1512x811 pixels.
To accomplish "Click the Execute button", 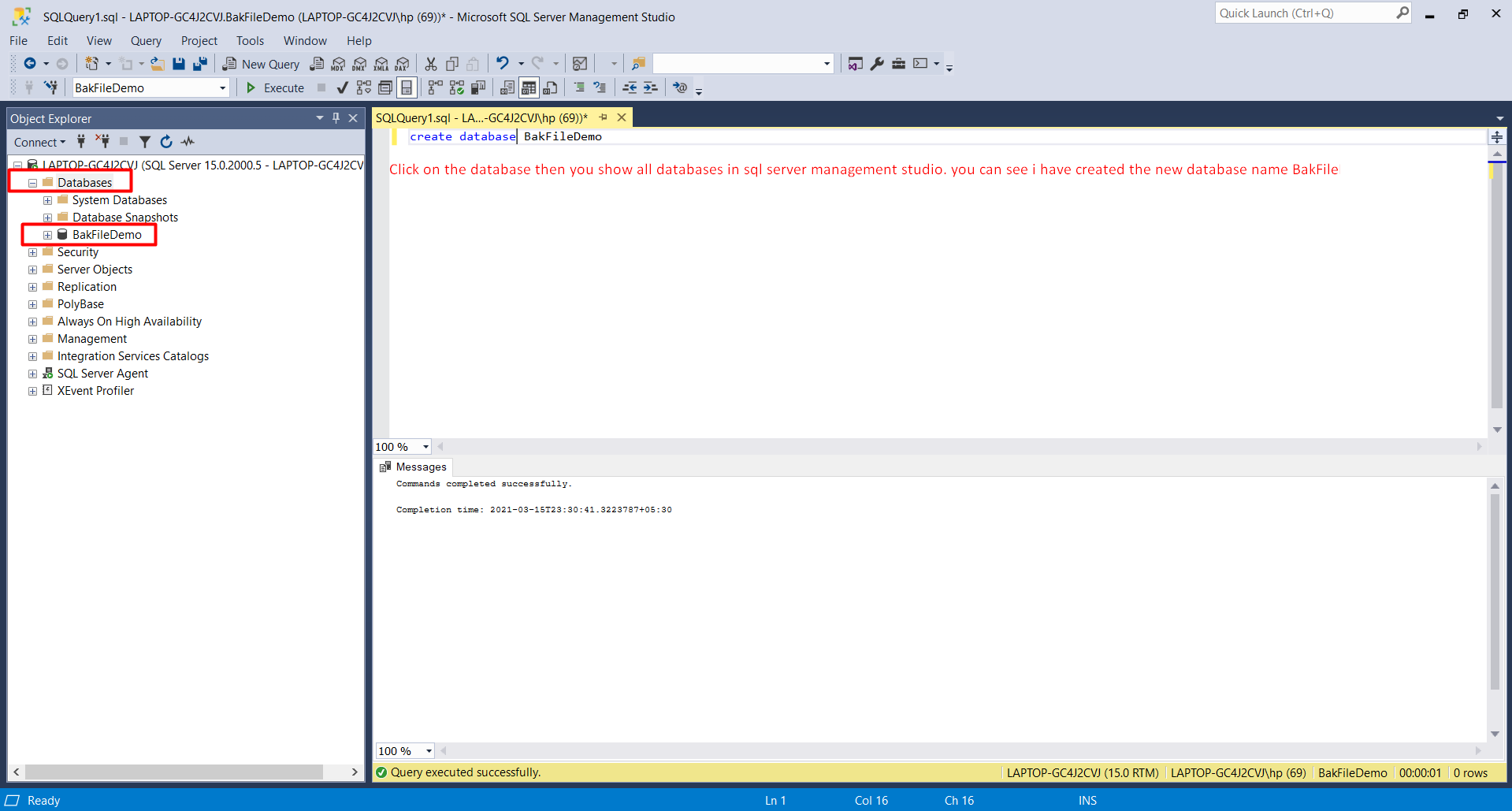I will (275, 87).
